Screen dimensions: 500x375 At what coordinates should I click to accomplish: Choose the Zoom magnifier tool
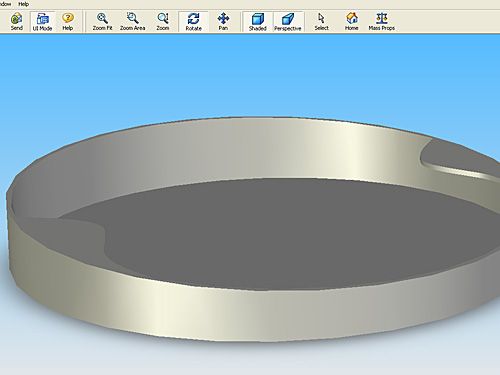(163, 22)
